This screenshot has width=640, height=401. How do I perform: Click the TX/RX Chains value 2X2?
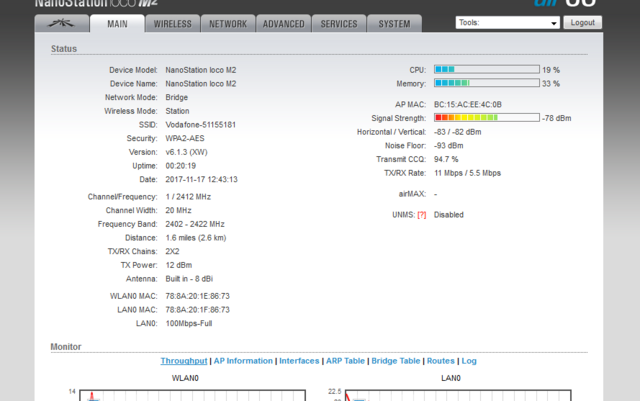click(172, 252)
